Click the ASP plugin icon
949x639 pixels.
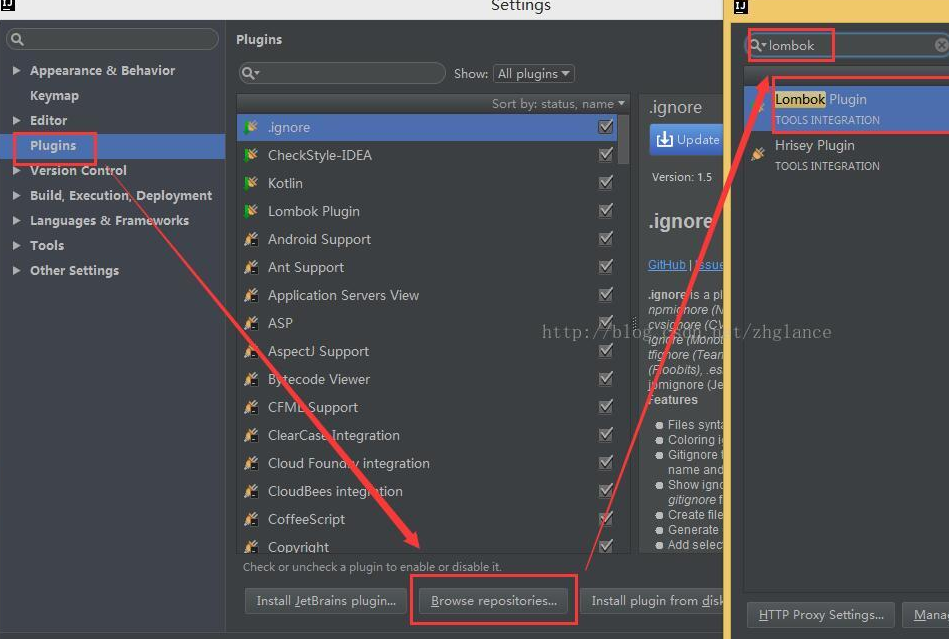(x=251, y=323)
